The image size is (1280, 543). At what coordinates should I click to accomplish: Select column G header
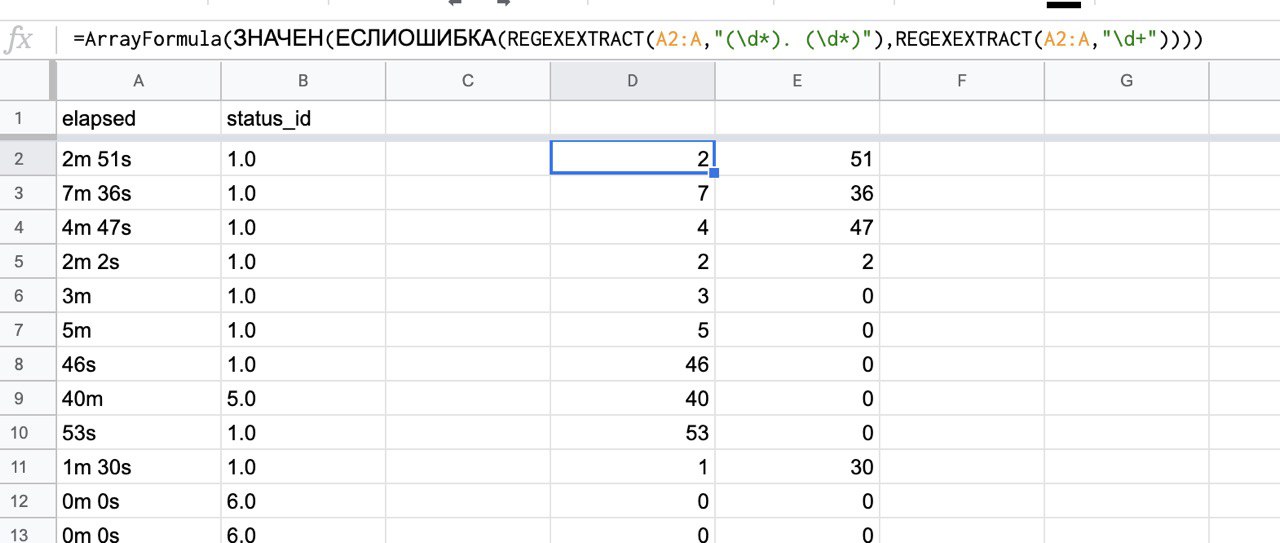point(1127,81)
